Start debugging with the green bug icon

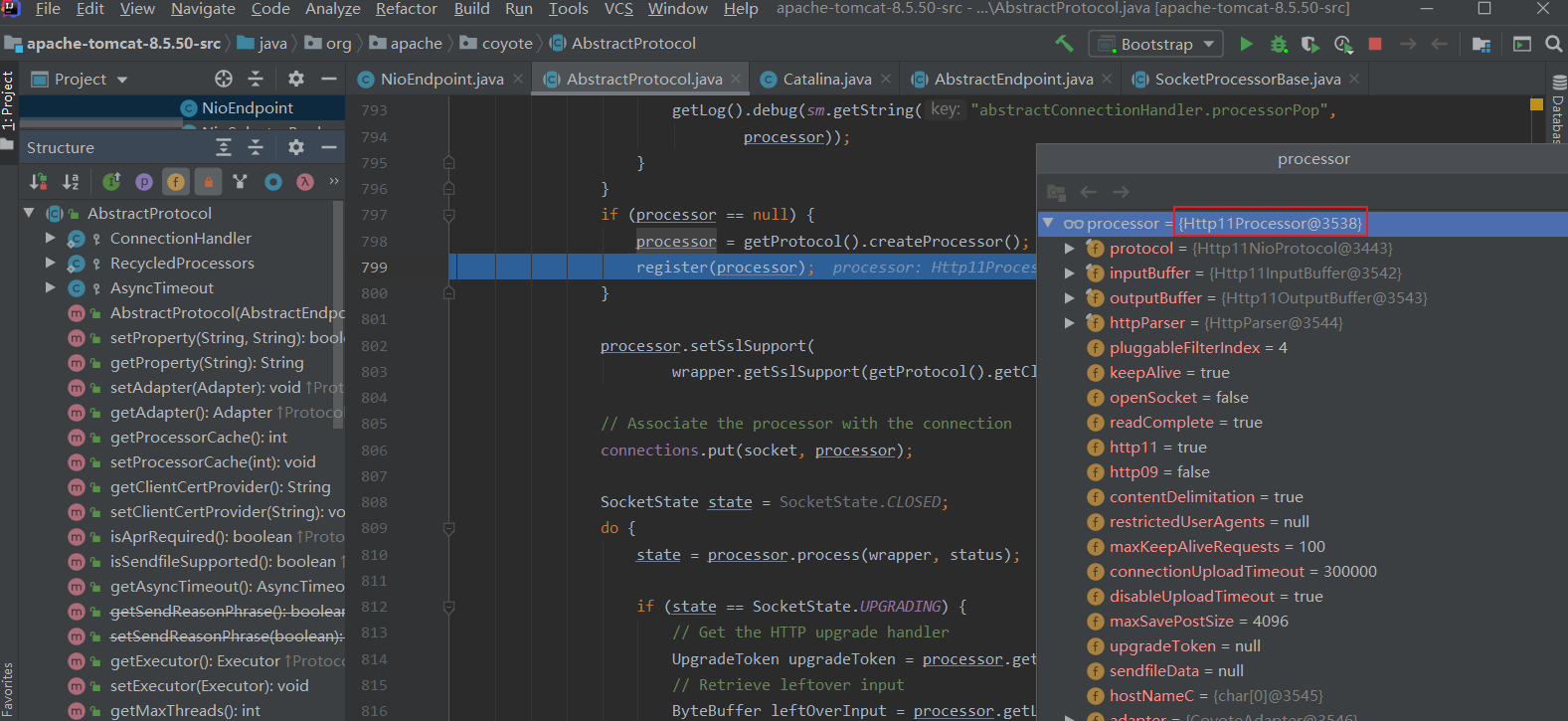pos(1279,44)
